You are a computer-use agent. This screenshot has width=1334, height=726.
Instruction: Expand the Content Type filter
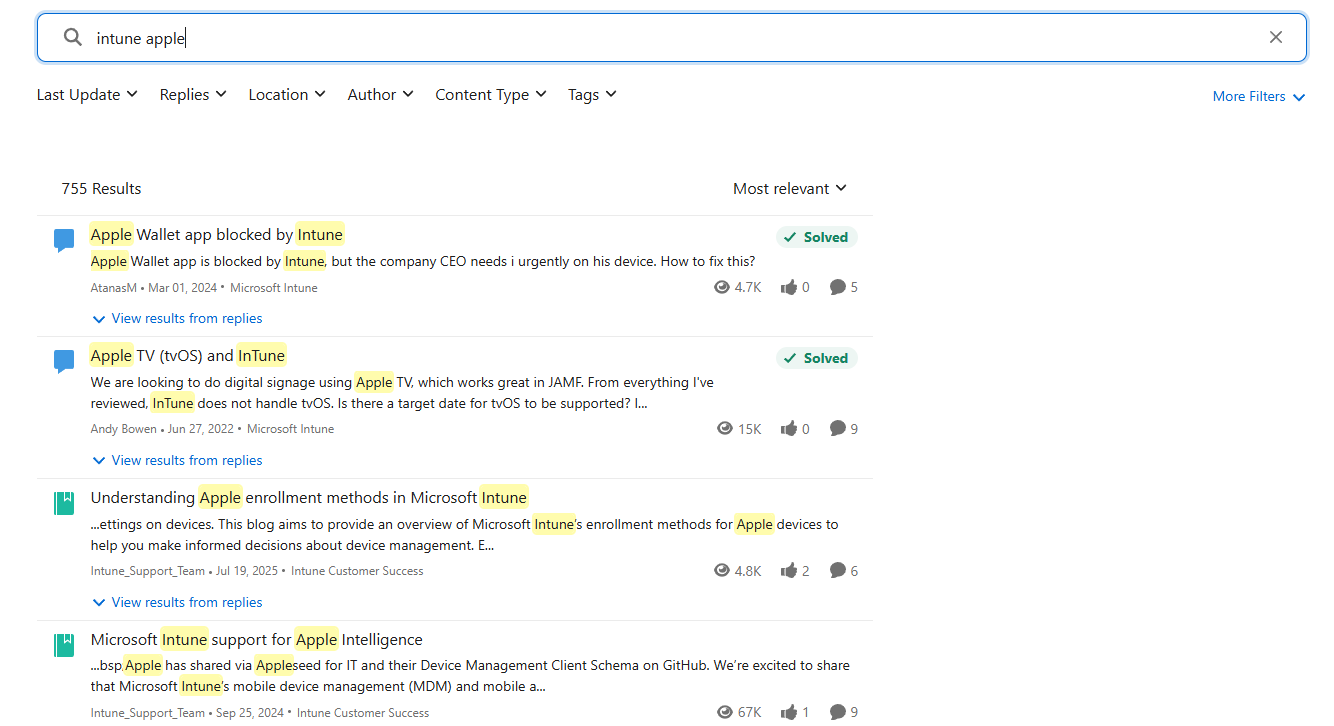pyautogui.click(x=490, y=95)
